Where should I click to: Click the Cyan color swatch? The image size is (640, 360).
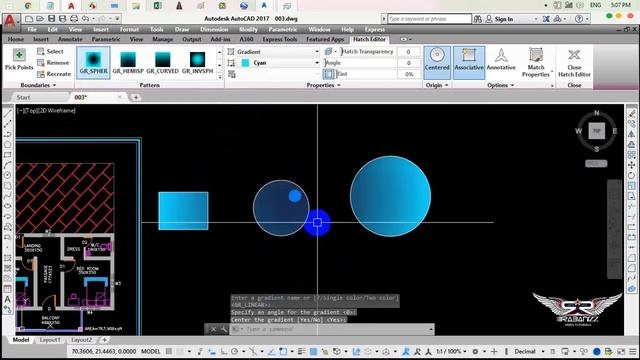click(x=245, y=63)
